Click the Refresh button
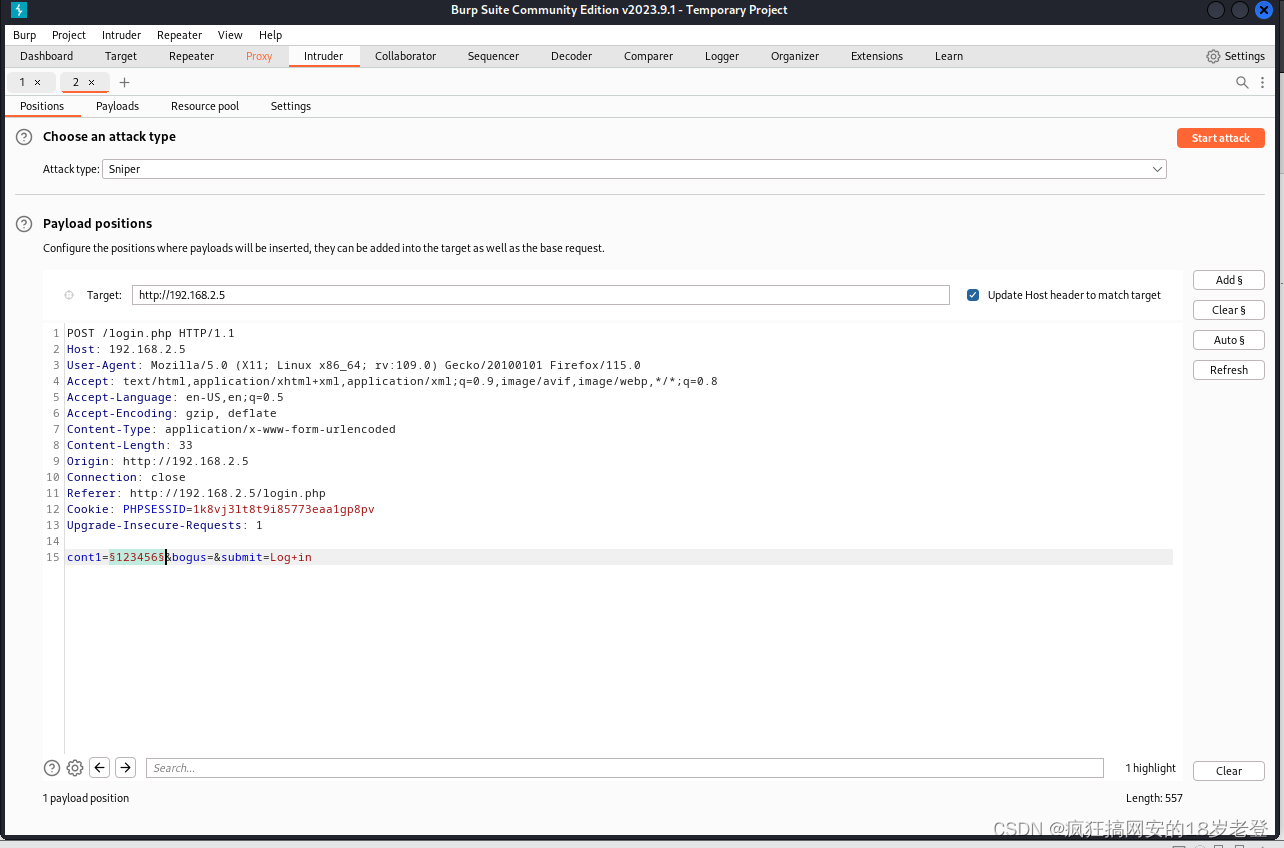Screen dimensions: 1284x848 pyautogui.click(x=1229, y=370)
